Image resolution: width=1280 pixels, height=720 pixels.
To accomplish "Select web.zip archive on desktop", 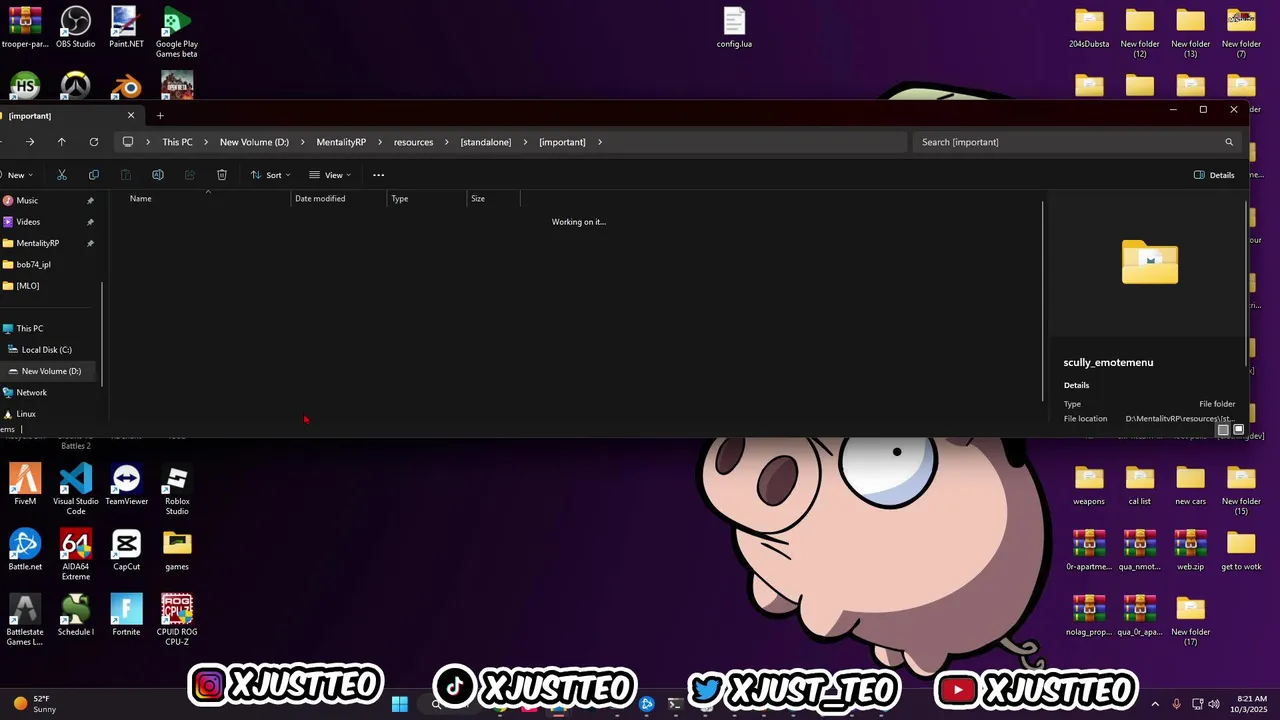I will (1190, 550).
